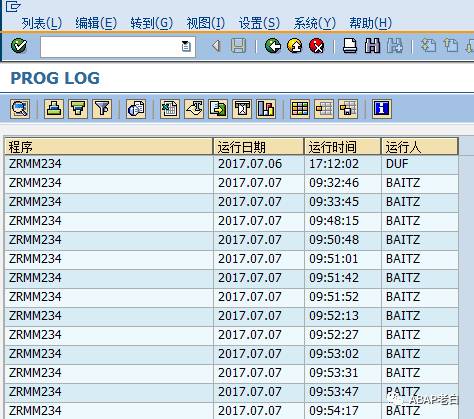
Task: Open the 系统(Y) menu
Action: (x=314, y=23)
